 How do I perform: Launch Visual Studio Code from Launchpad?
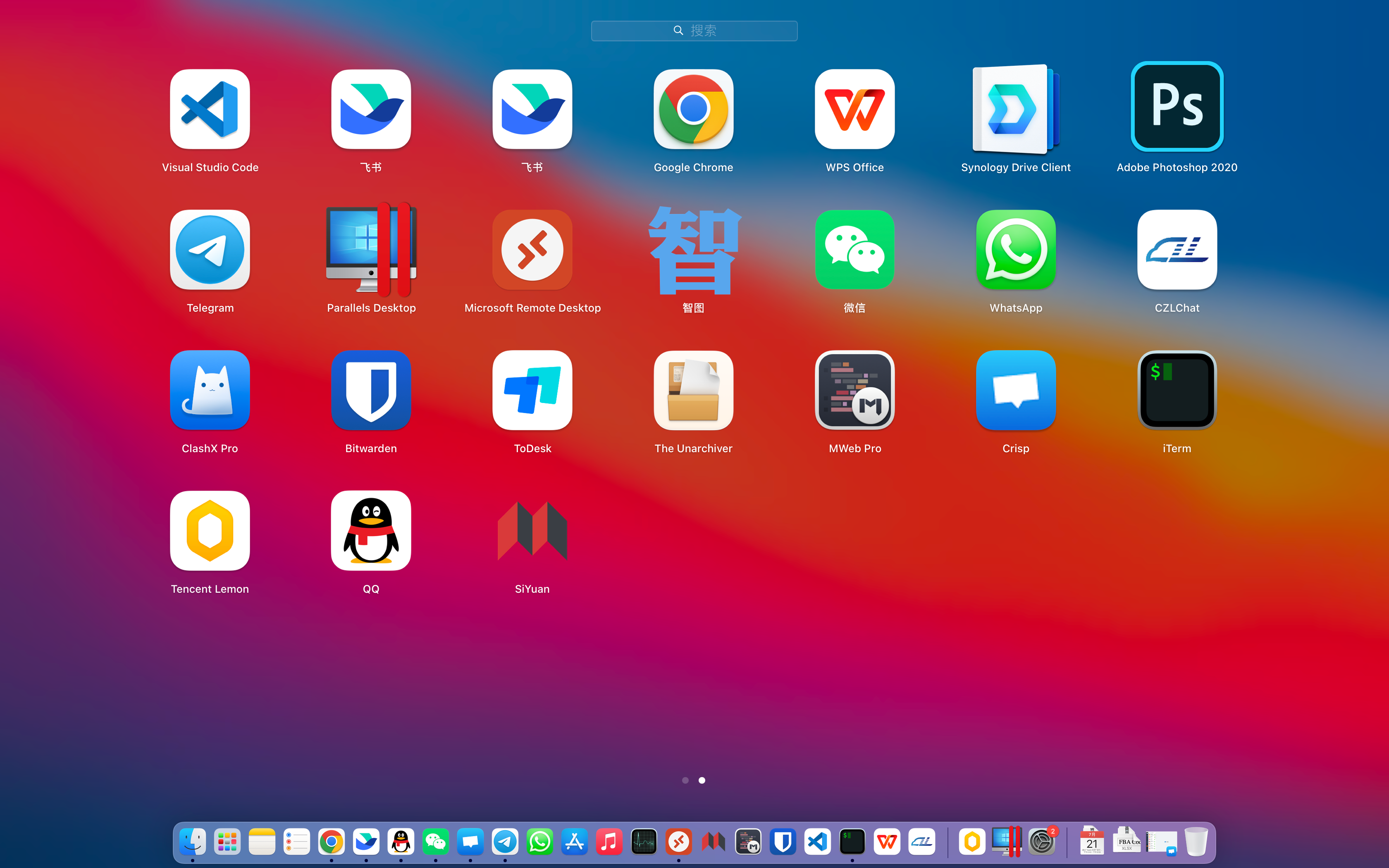(x=210, y=109)
